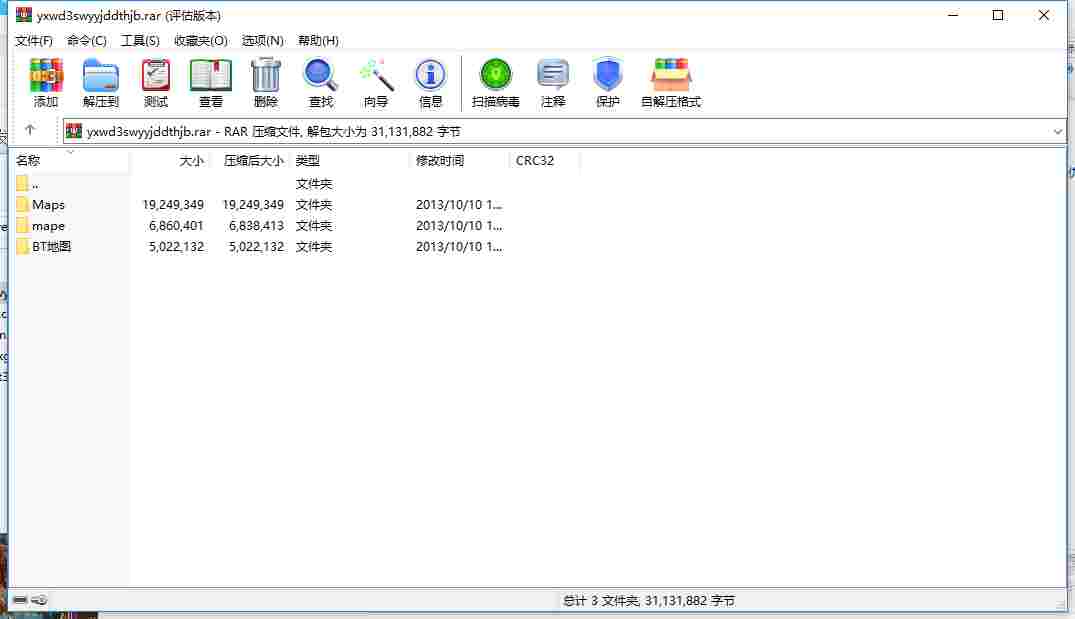Go up one level with the arrow

[29, 130]
